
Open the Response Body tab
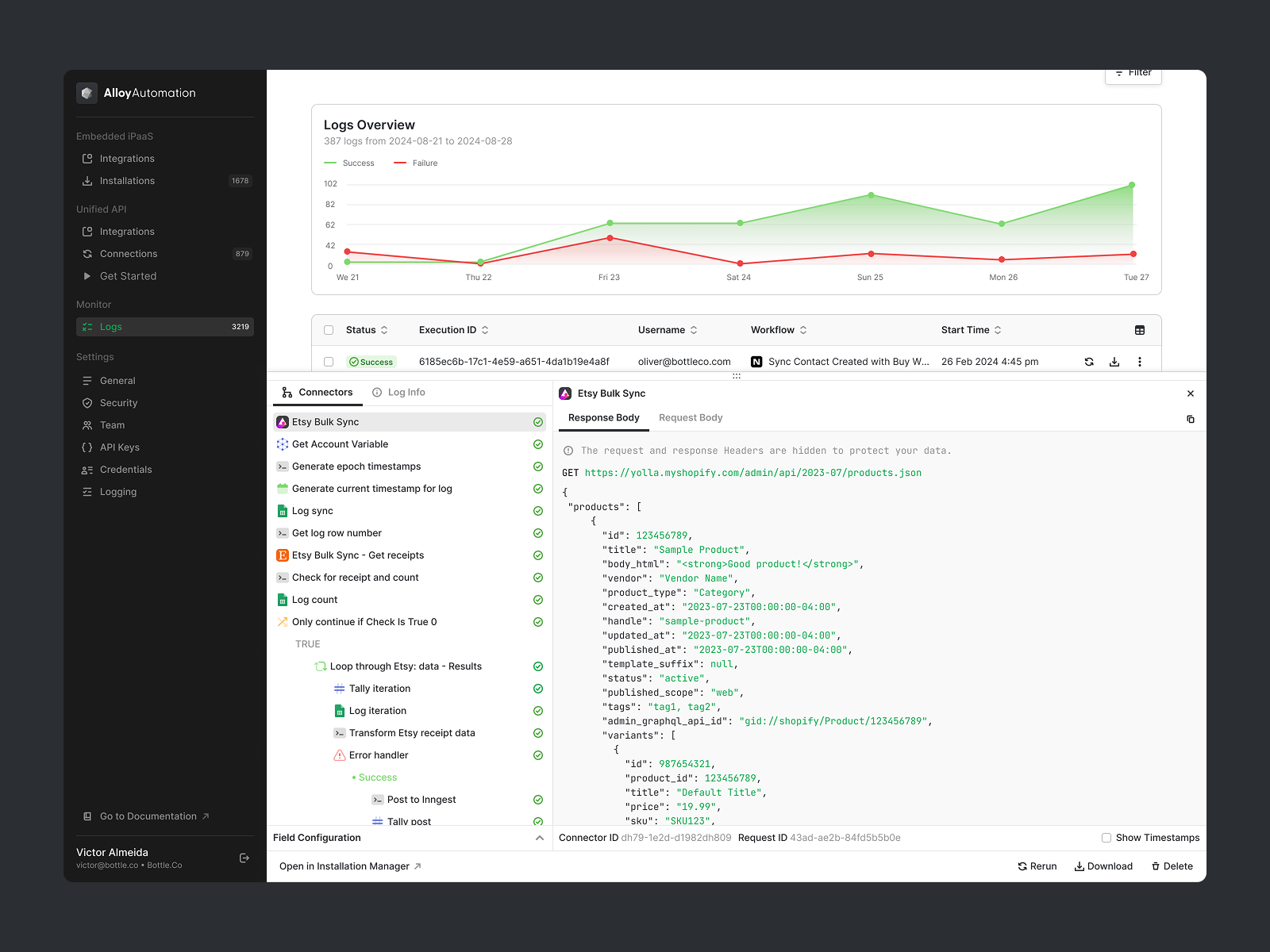pyautogui.click(x=604, y=418)
